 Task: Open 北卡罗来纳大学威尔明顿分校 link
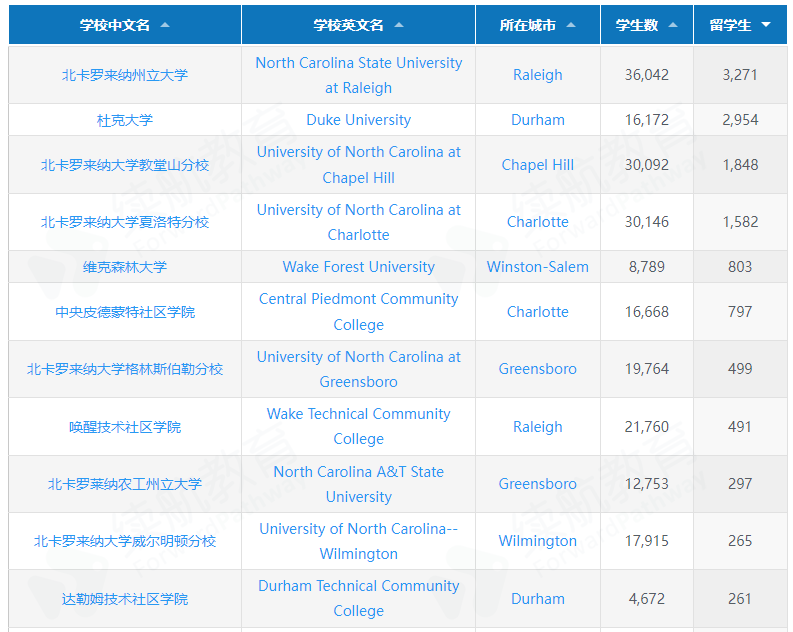[x=125, y=541]
